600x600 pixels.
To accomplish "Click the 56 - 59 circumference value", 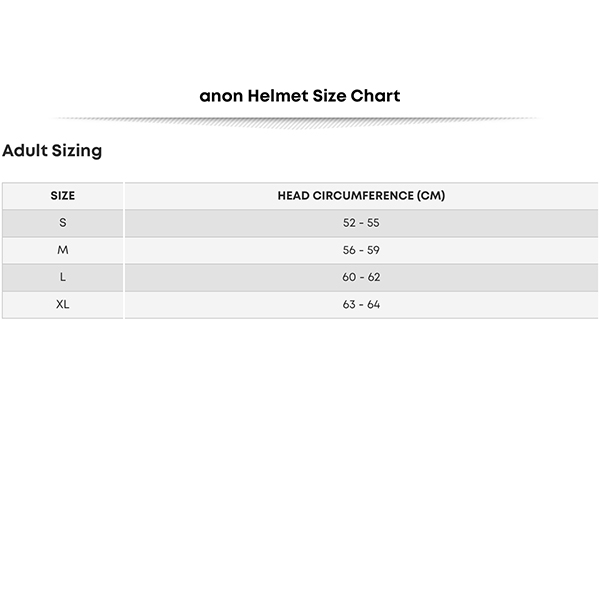I will [361, 250].
